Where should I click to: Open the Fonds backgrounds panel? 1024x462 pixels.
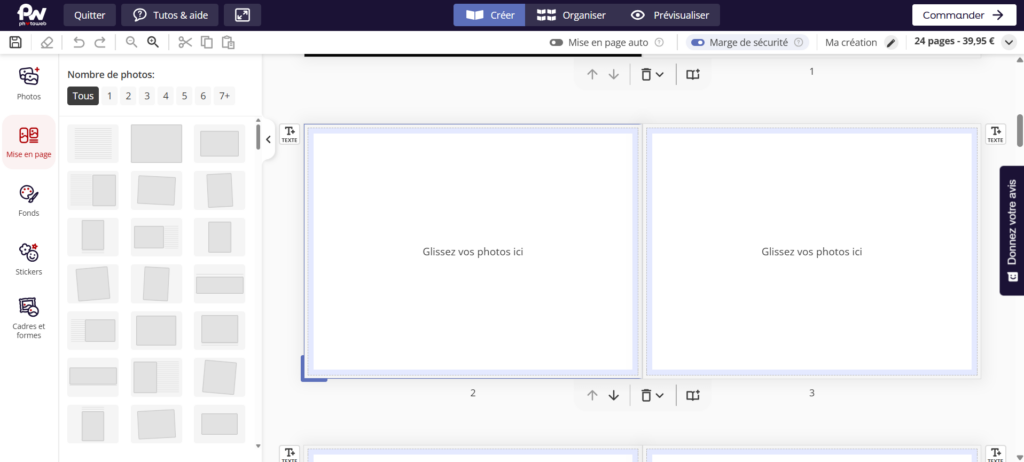[29, 201]
